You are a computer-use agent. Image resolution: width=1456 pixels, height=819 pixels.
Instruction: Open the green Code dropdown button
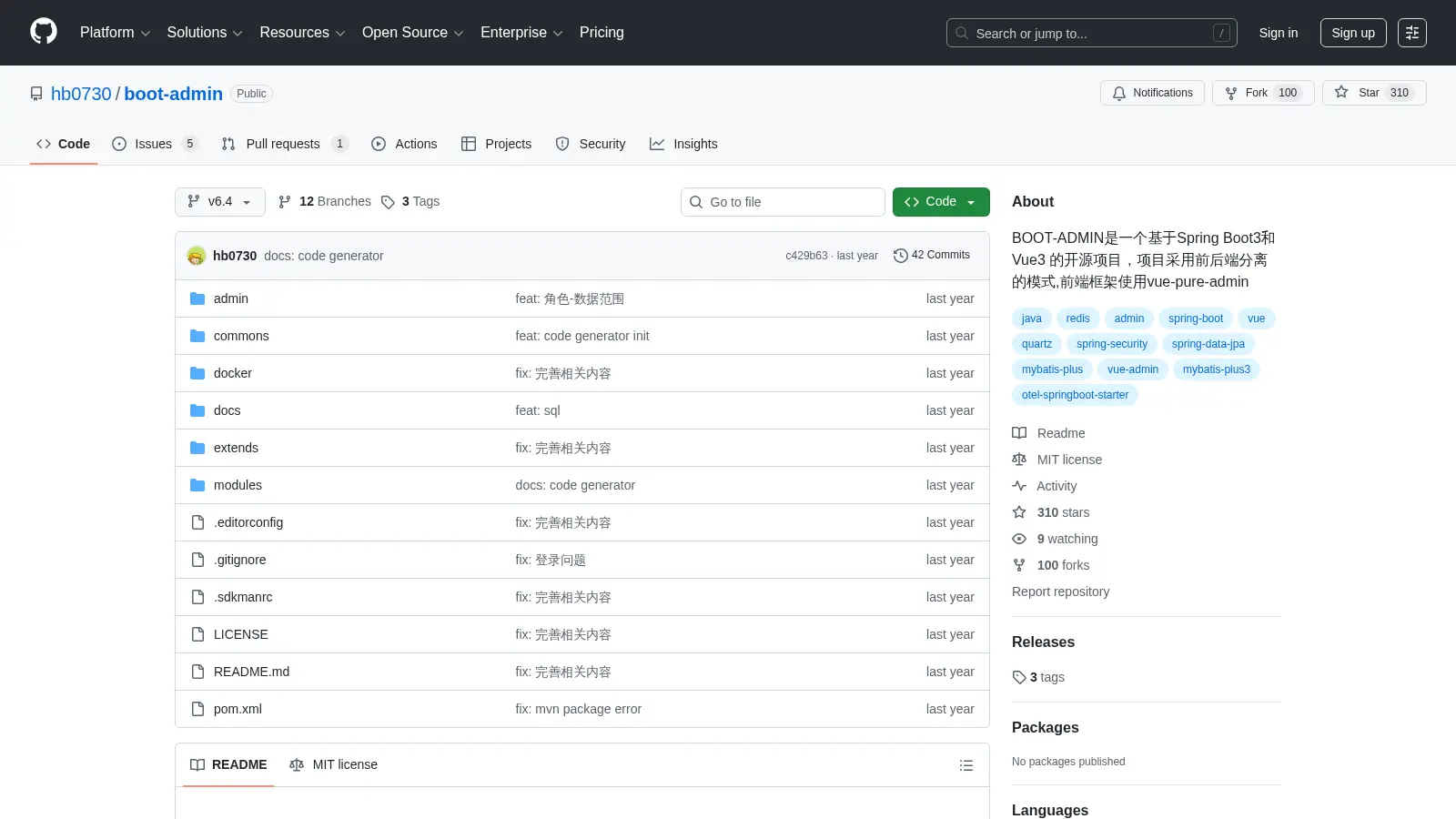tap(941, 202)
